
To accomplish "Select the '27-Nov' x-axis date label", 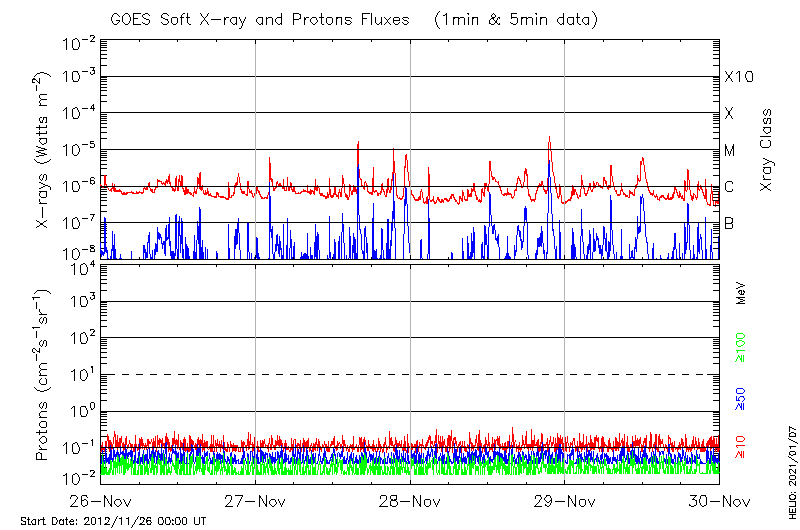I will [255, 501].
